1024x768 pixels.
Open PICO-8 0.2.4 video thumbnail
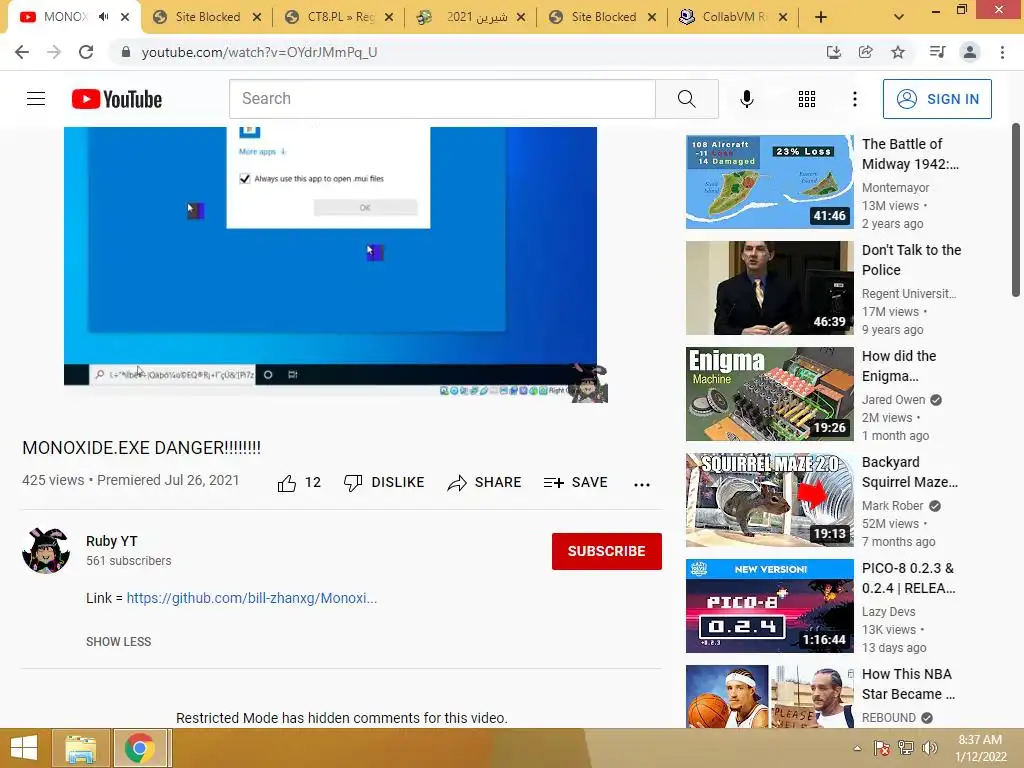[x=769, y=605]
